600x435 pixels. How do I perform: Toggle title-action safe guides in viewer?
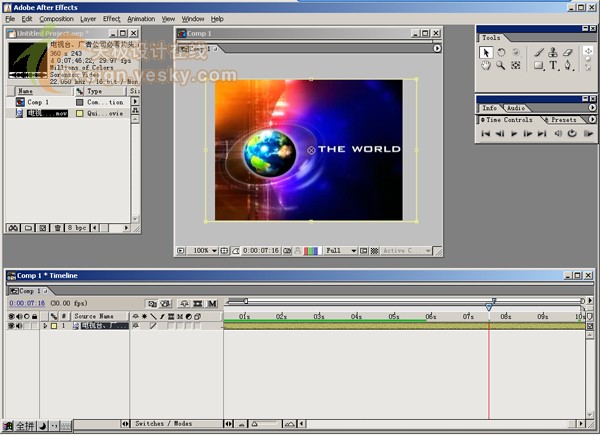tap(225, 251)
